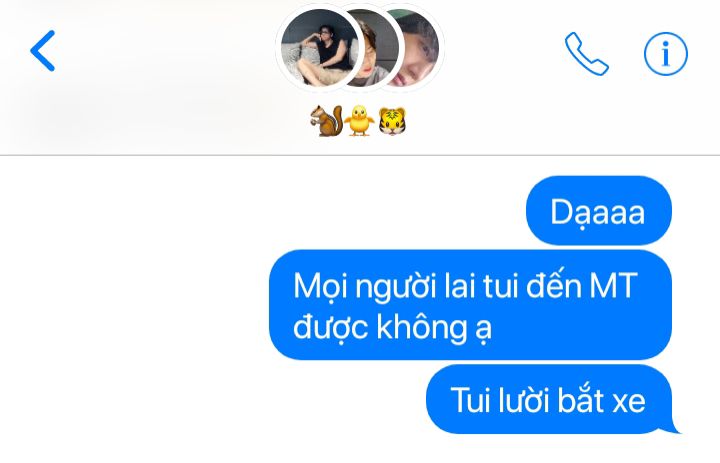Screen dimensions: 720x463
Task: Open the rightmost sleeping face avatar
Action: click(x=419, y=49)
